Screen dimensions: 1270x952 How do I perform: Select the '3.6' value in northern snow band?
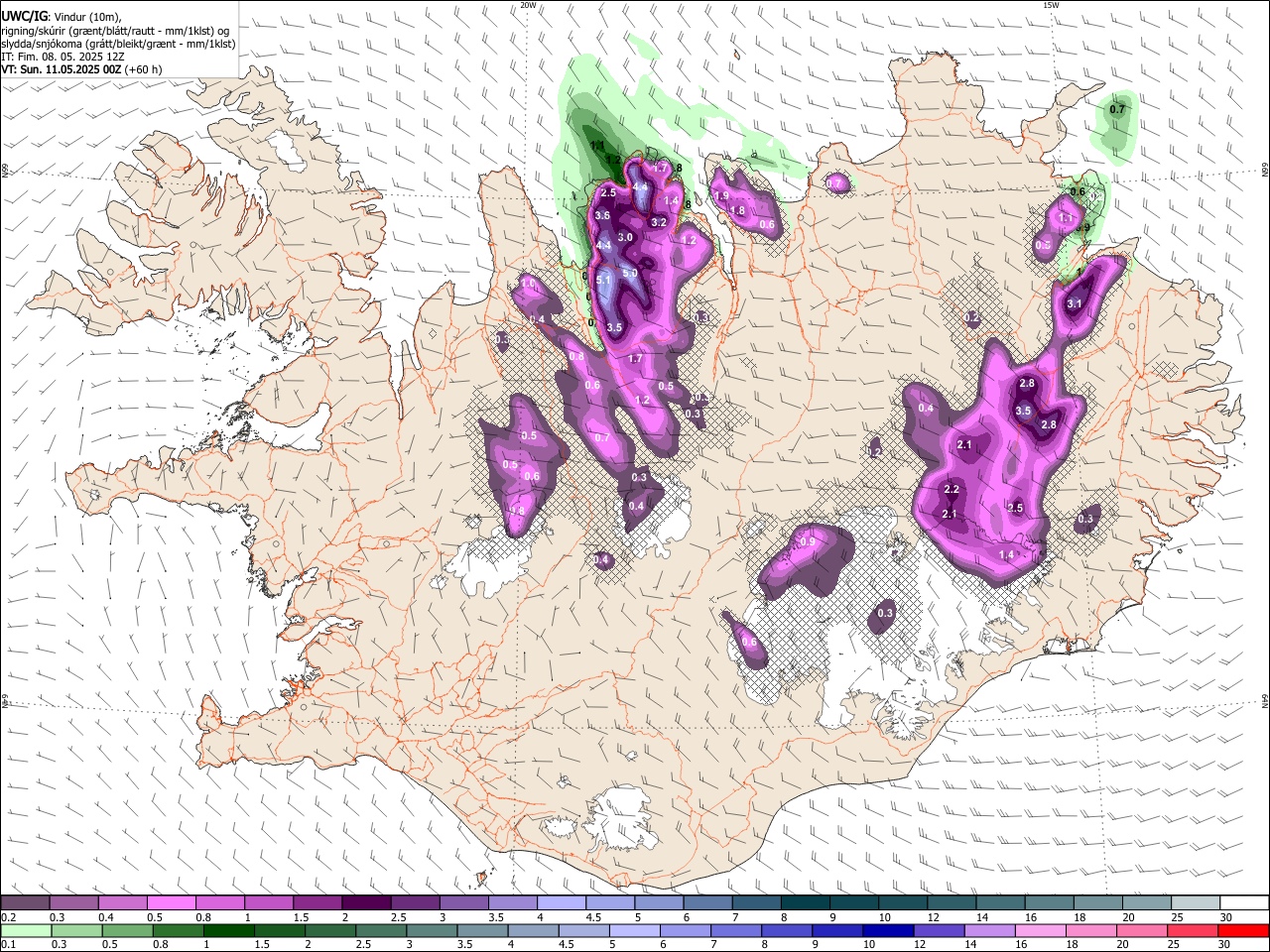pos(601,215)
